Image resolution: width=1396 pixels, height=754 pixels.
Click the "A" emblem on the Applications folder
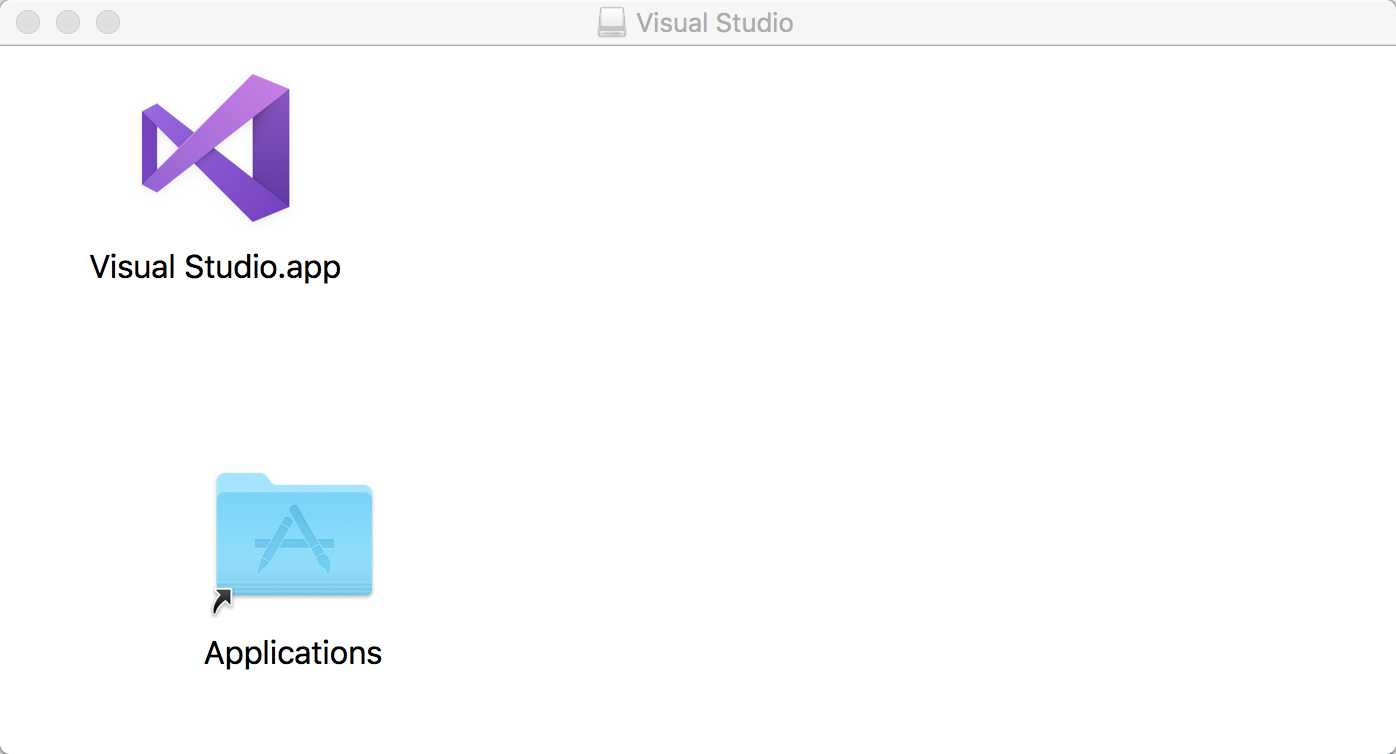(x=293, y=540)
